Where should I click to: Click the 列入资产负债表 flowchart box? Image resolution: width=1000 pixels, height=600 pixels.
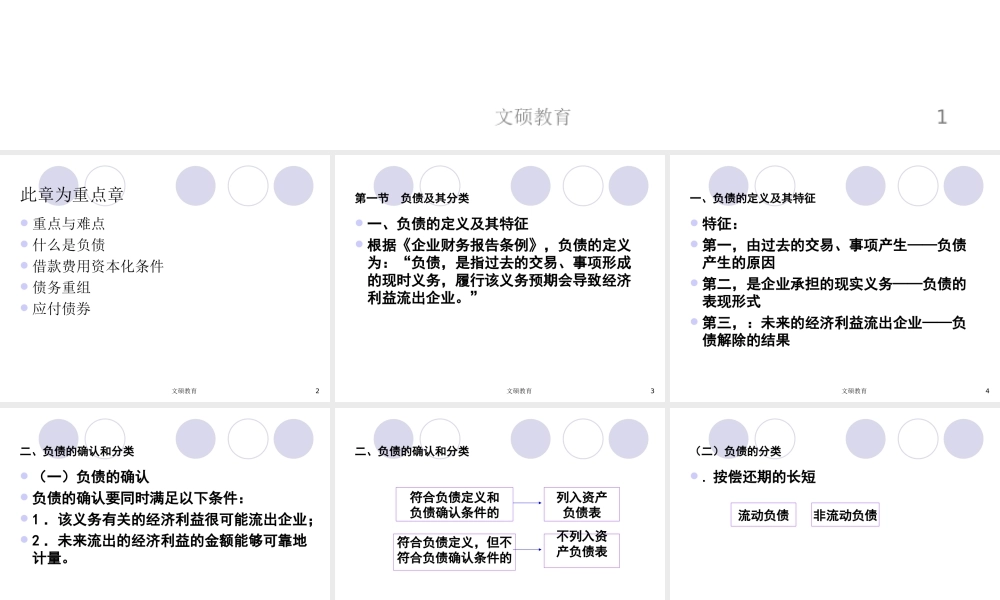582,504
